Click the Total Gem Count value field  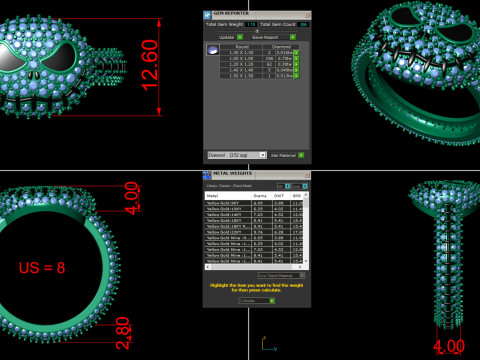click(x=303, y=24)
